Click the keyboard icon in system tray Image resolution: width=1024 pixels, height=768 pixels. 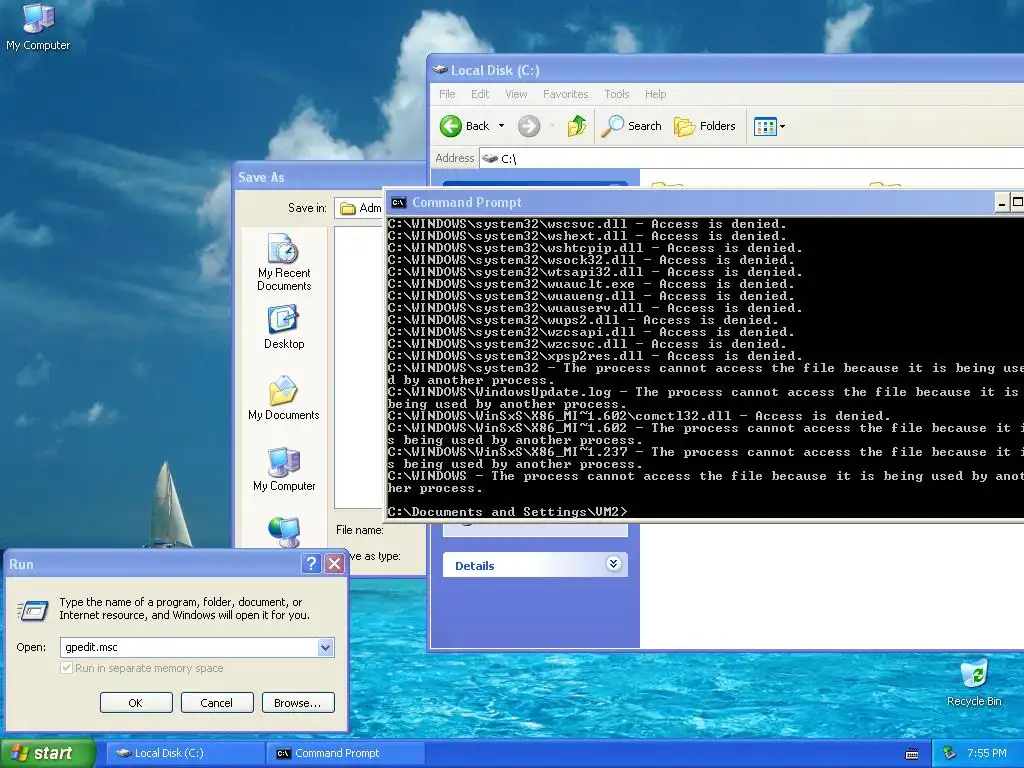(912, 754)
